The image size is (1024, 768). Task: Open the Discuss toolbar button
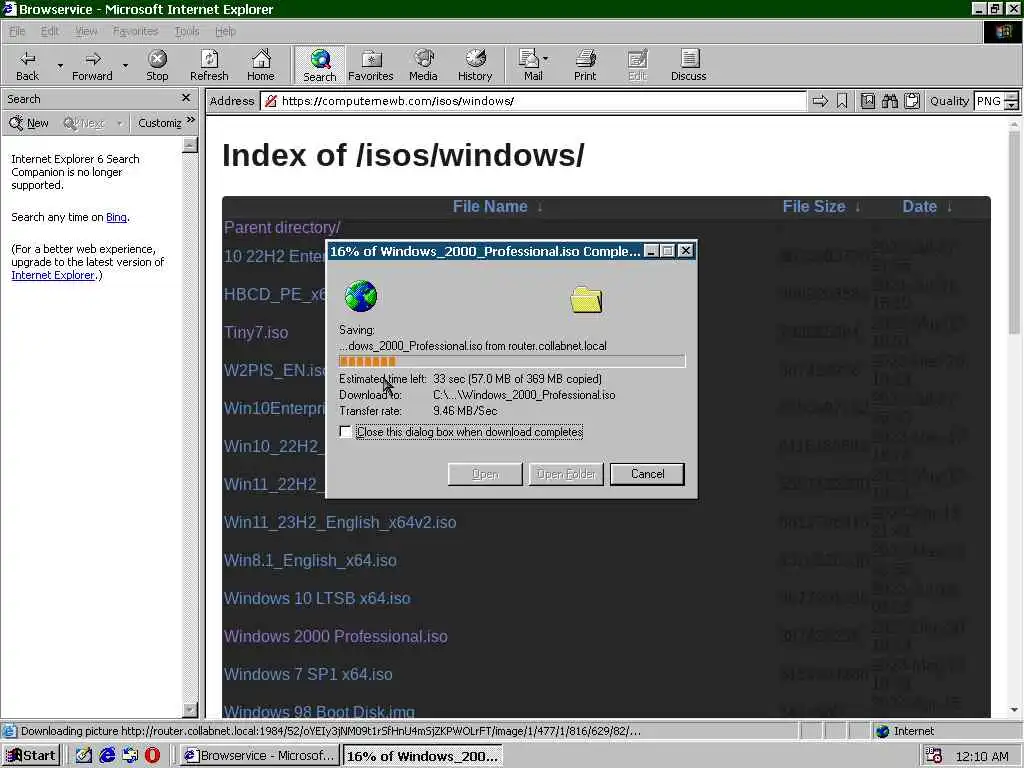[688, 65]
